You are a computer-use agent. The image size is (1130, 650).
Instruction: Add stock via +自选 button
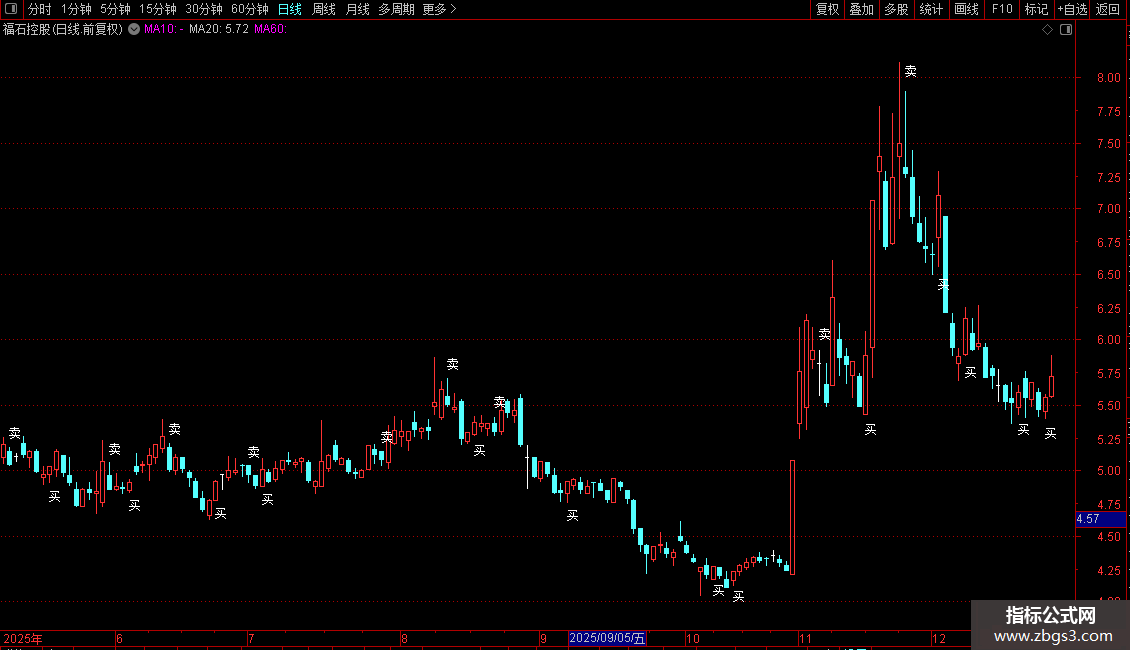pos(1072,9)
